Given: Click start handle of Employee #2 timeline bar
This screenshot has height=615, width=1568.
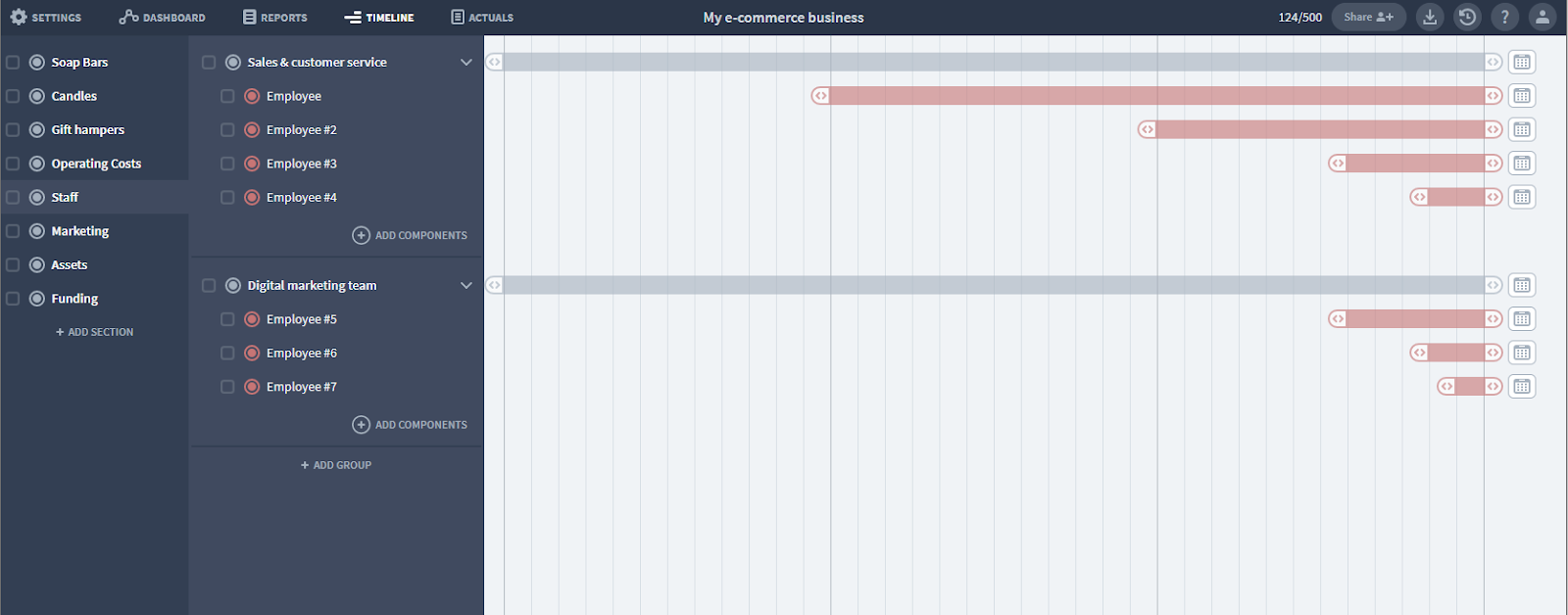Looking at the screenshot, I should click(x=1147, y=129).
